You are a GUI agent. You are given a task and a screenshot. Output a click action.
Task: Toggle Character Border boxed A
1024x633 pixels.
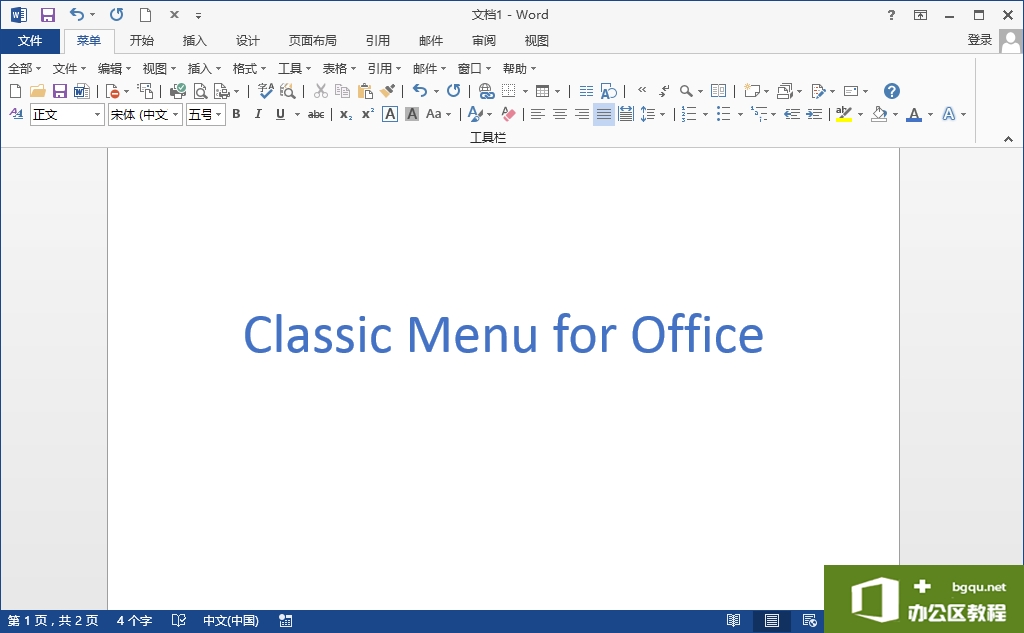point(390,114)
